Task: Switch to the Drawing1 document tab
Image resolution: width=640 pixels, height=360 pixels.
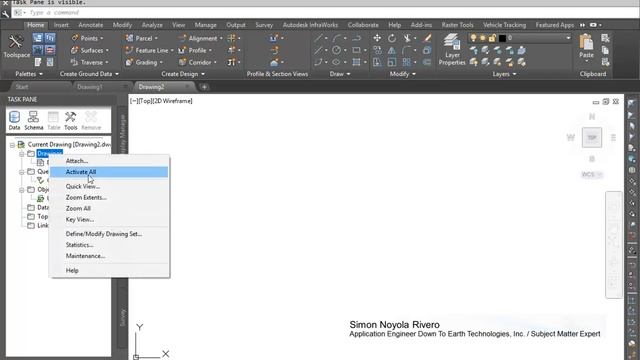Action: pyautogui.click(x=90, y=87)
